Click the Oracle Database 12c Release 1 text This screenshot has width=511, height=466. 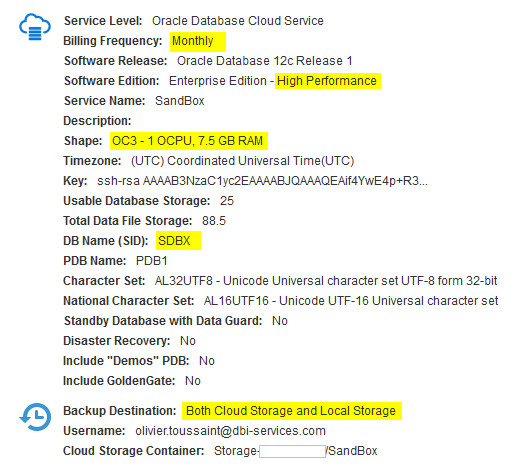click(264, 61)
